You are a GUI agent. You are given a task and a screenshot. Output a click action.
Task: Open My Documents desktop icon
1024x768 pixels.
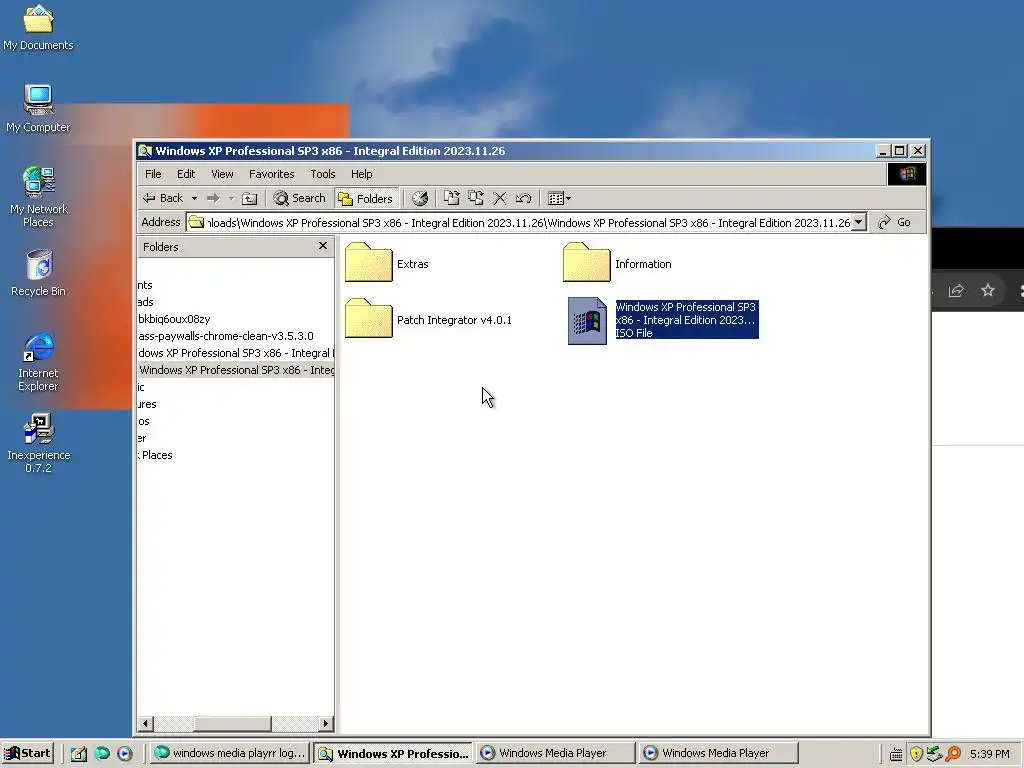(x=38, y=27)
